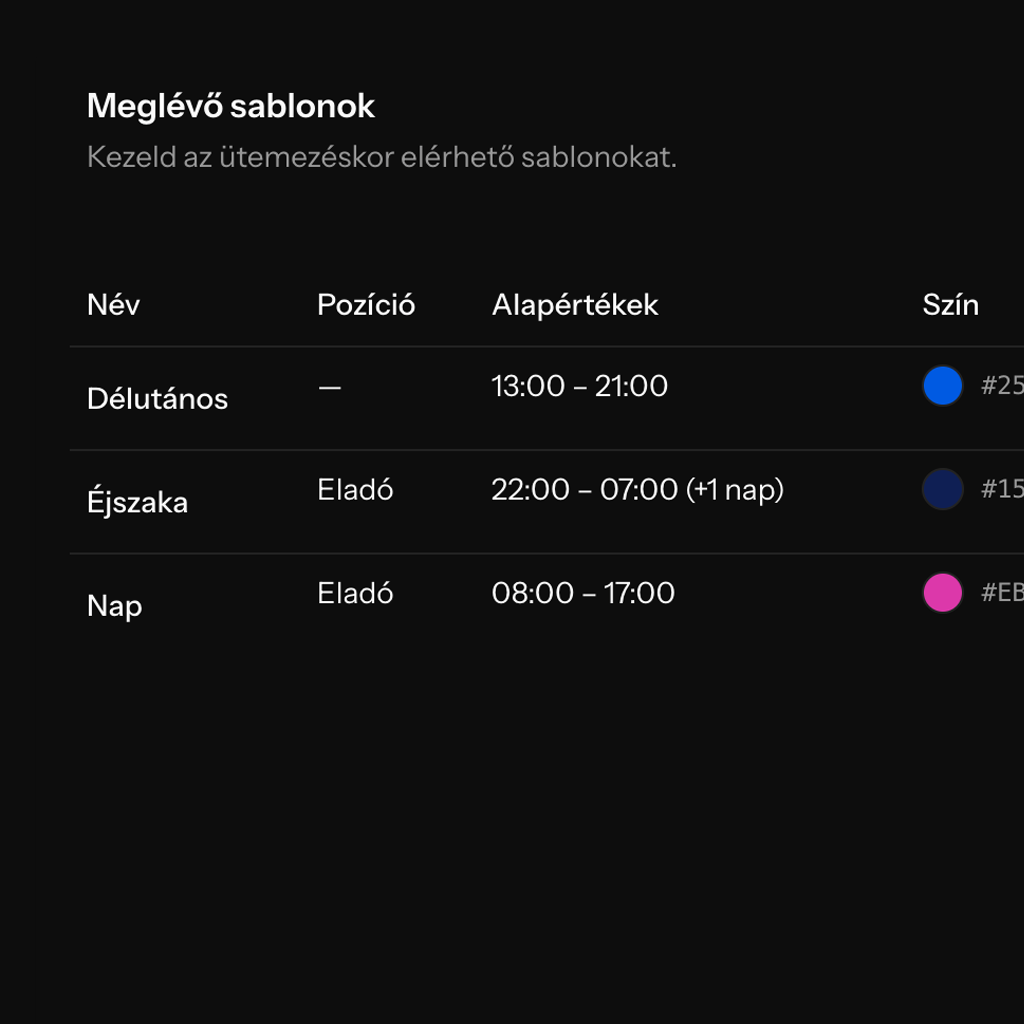
Task: Click the 13:00 – 21:00 default time value
Action: click(x=580, y=386)
